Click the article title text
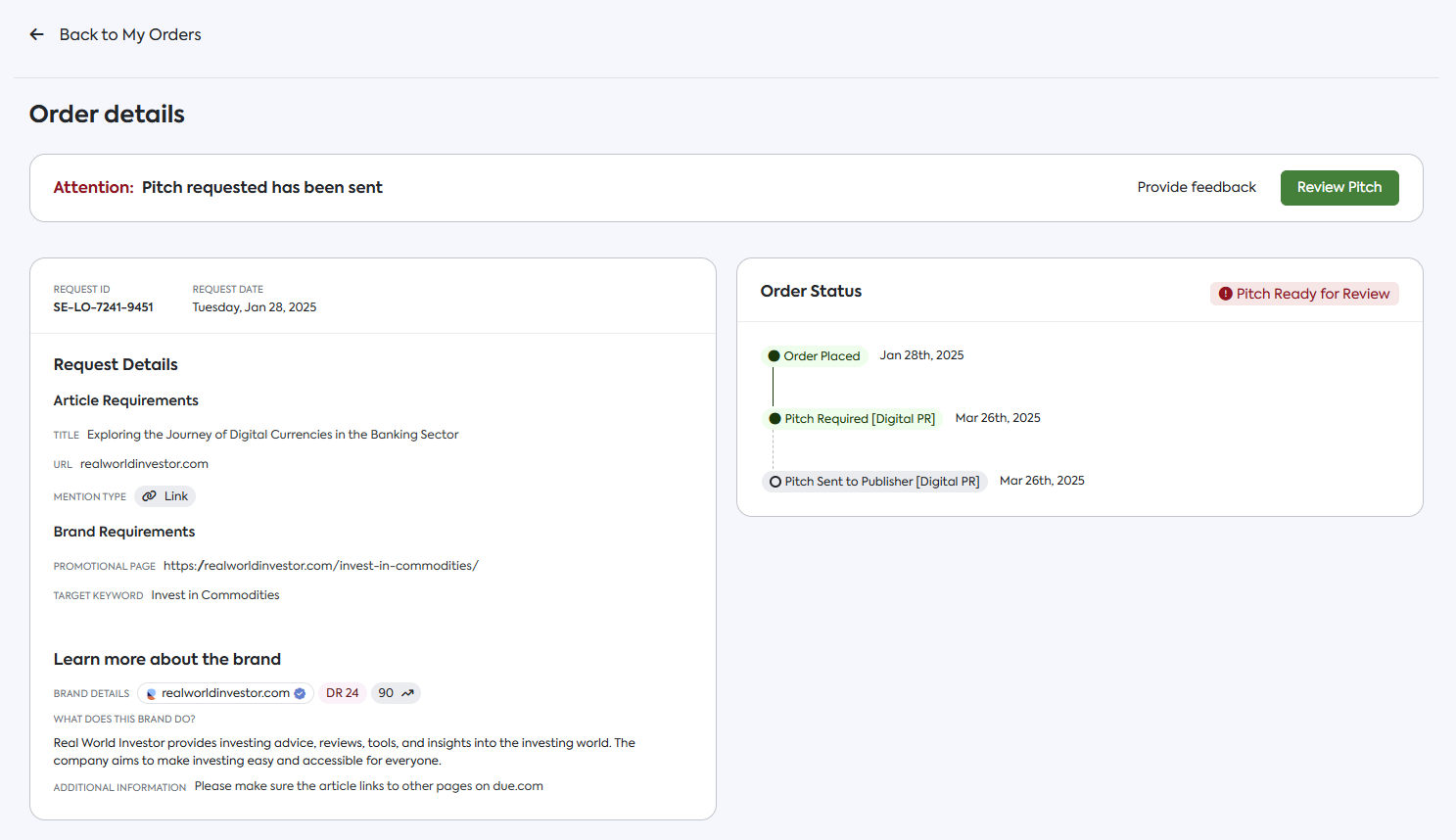Screen dimensions: 1456x840 coord(272,435)
